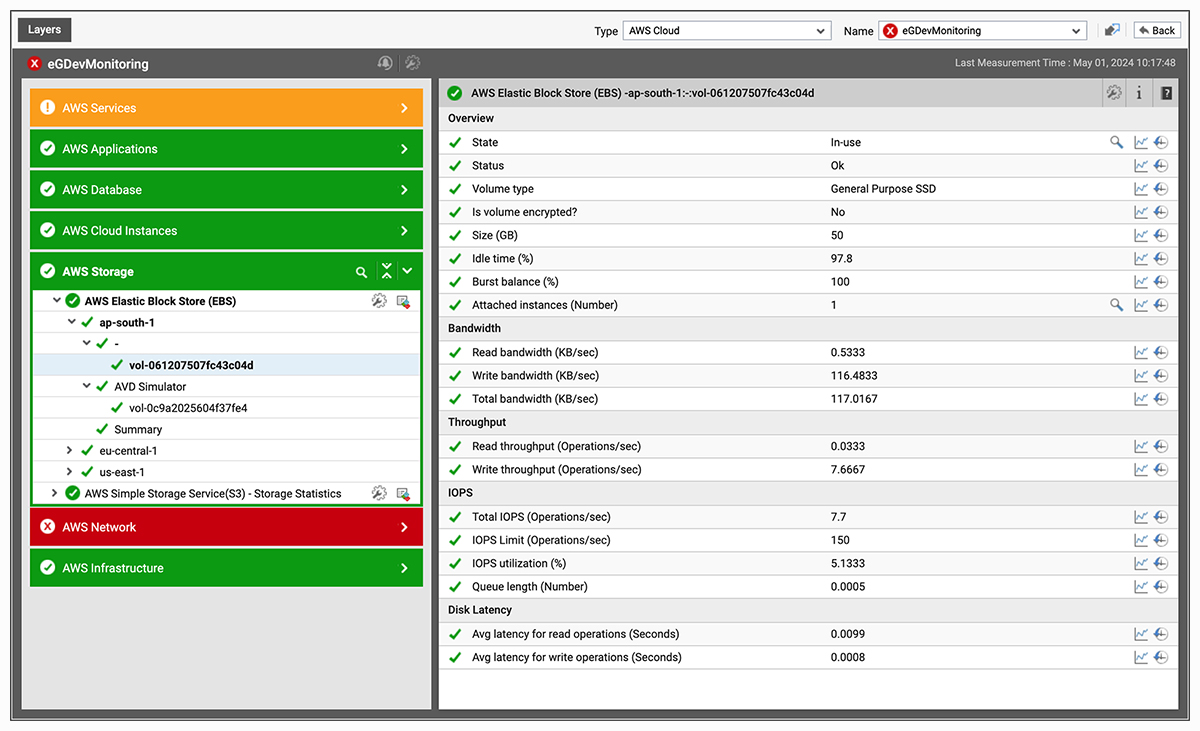Click the 'Disk Latency' section heading

(x=480, y=610)
